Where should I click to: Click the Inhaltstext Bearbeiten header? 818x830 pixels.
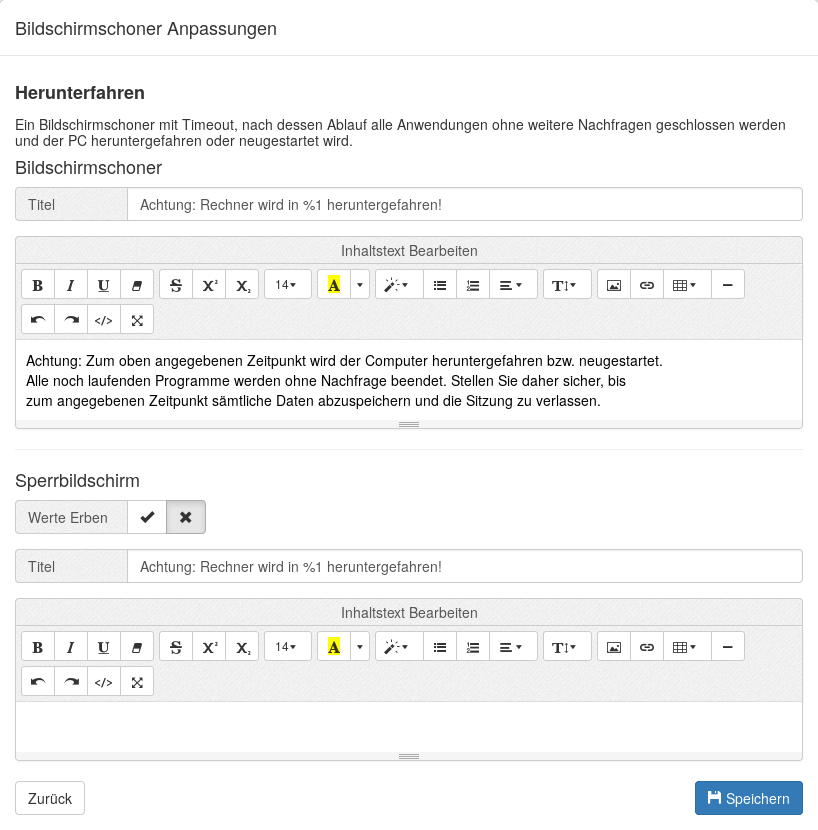click(409, 250)
